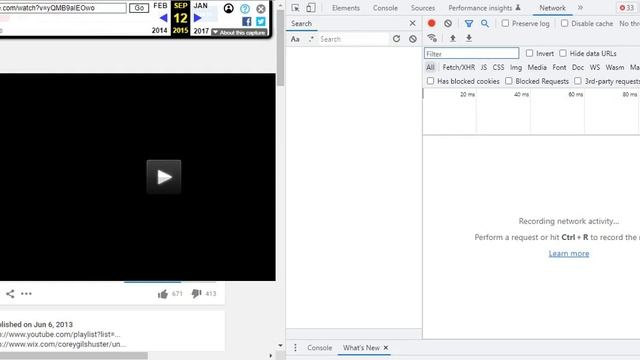Viewport: 640px width, 360px height.
Task: Share capture on Twitter icon
Action: [x=260, y=21]
